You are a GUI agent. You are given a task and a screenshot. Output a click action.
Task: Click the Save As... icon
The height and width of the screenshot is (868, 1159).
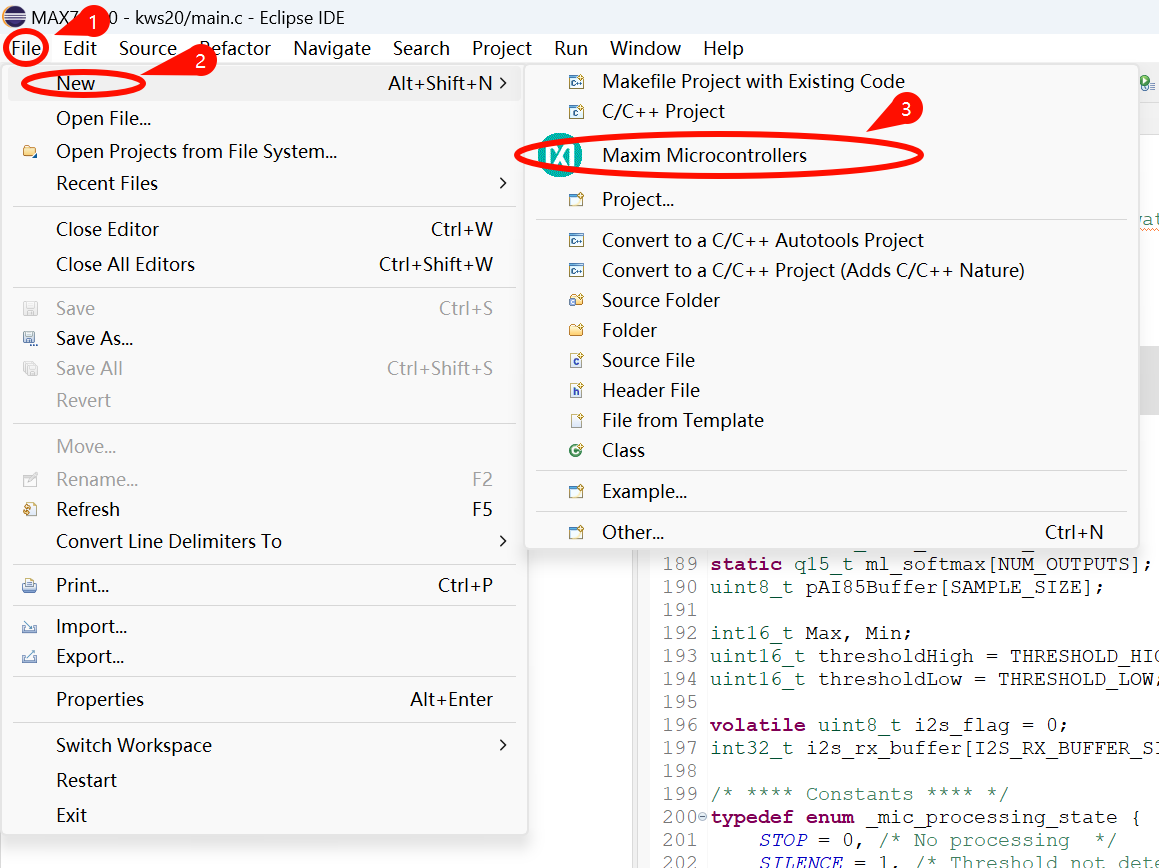30,339
